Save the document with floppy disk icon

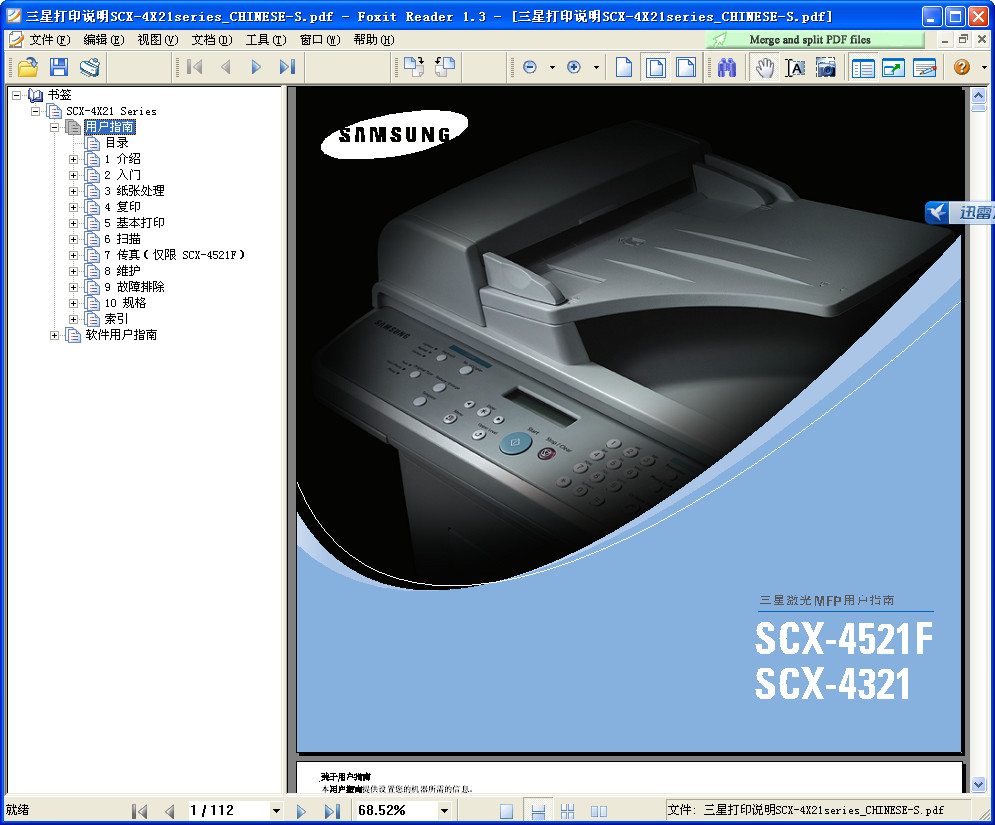(58, 67)
